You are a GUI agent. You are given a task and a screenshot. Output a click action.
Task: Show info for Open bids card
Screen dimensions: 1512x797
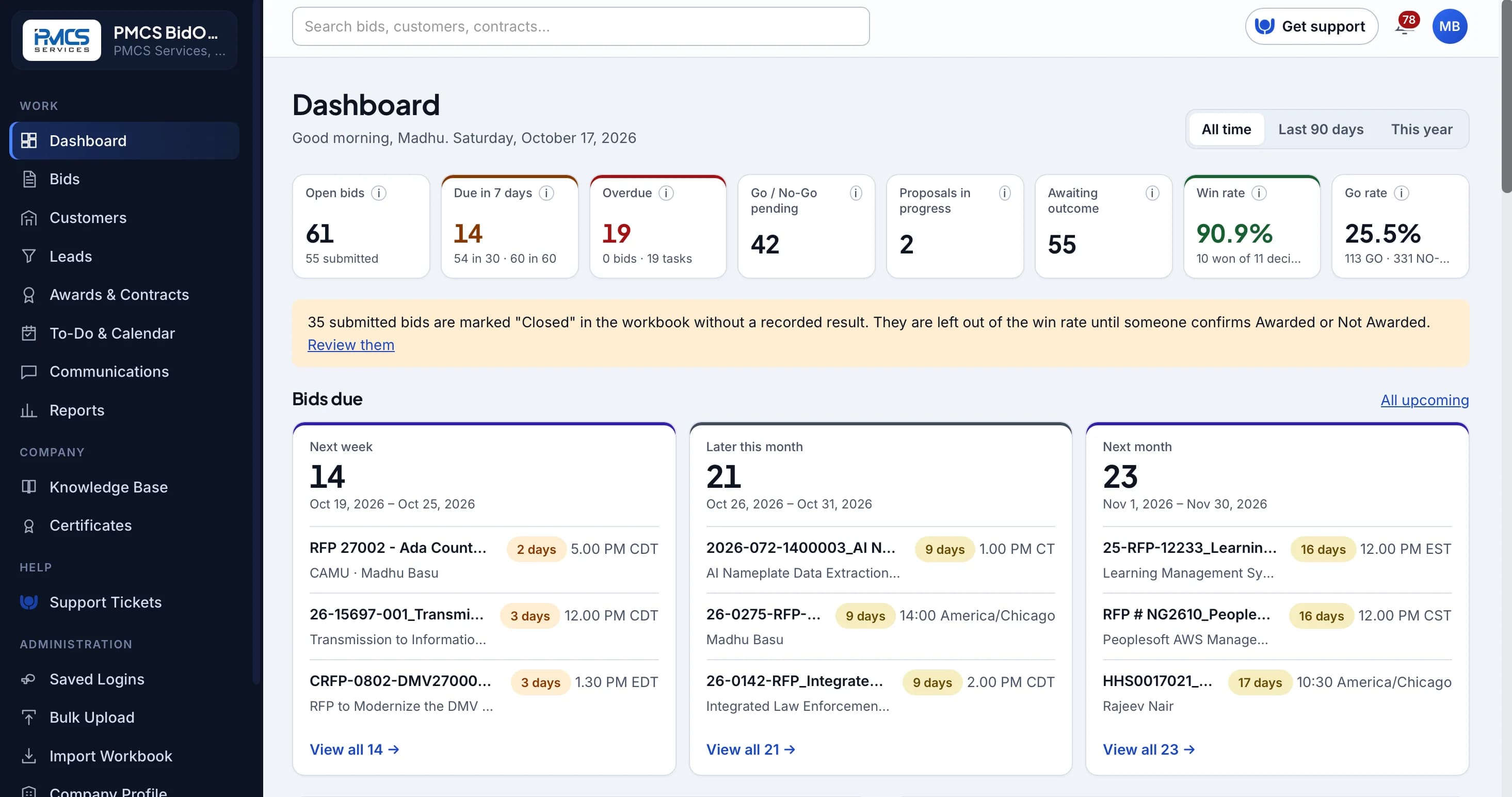coord(379,193)
